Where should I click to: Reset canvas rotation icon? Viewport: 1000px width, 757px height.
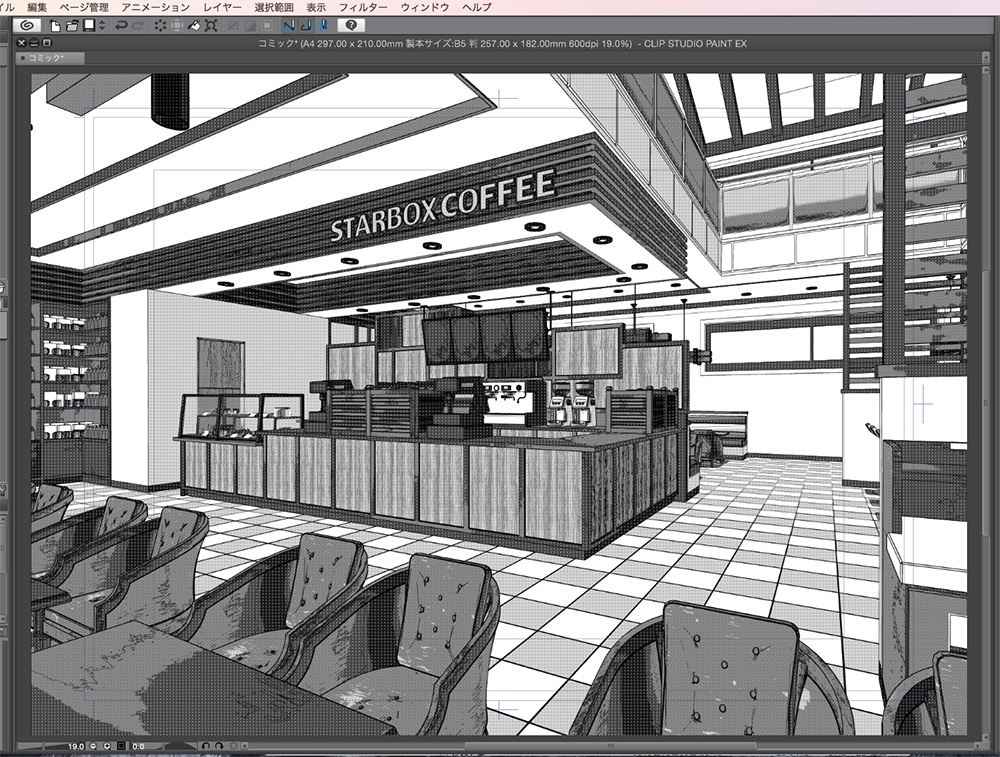pos(233,746)
